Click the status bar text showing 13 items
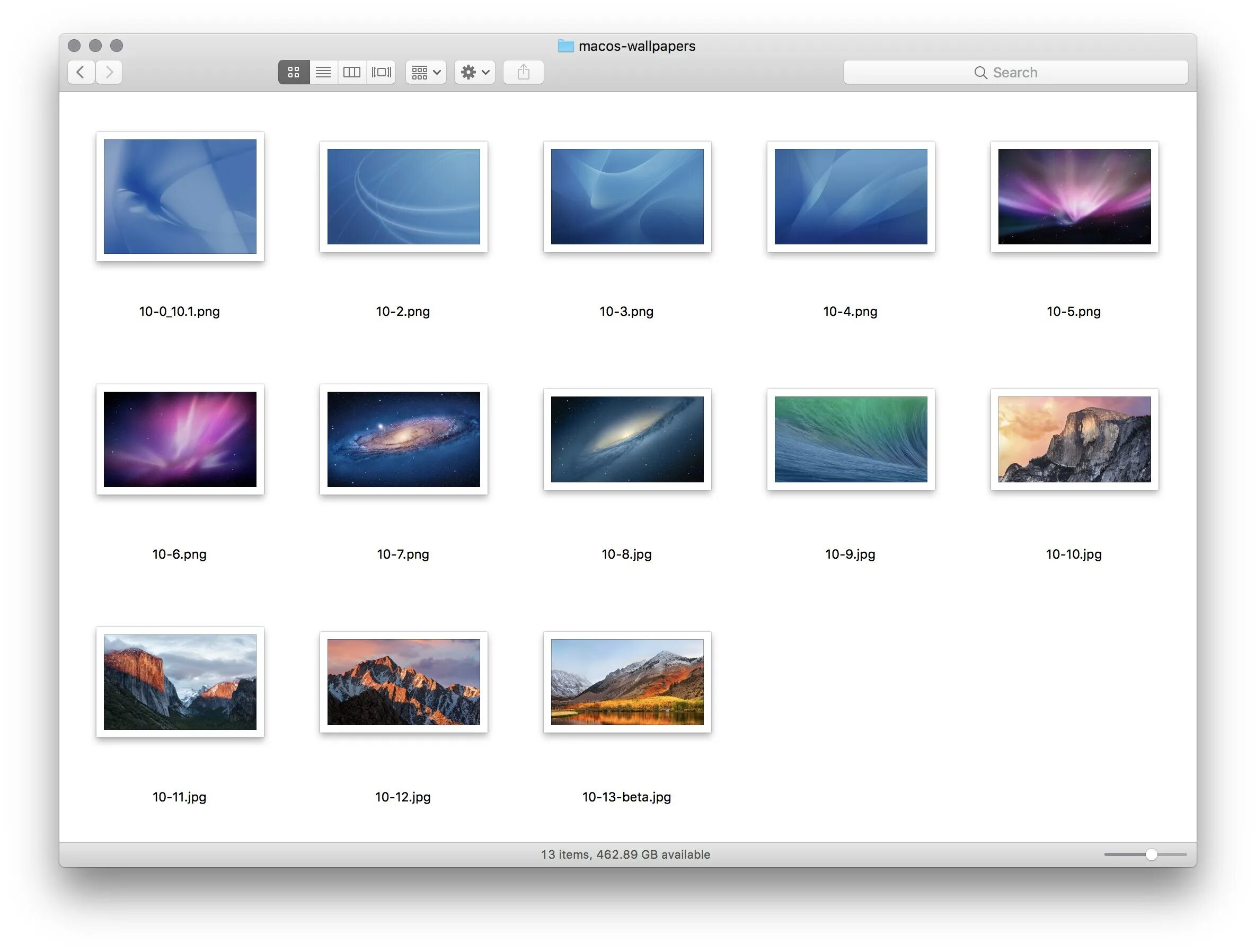 [x=625, y=854]
